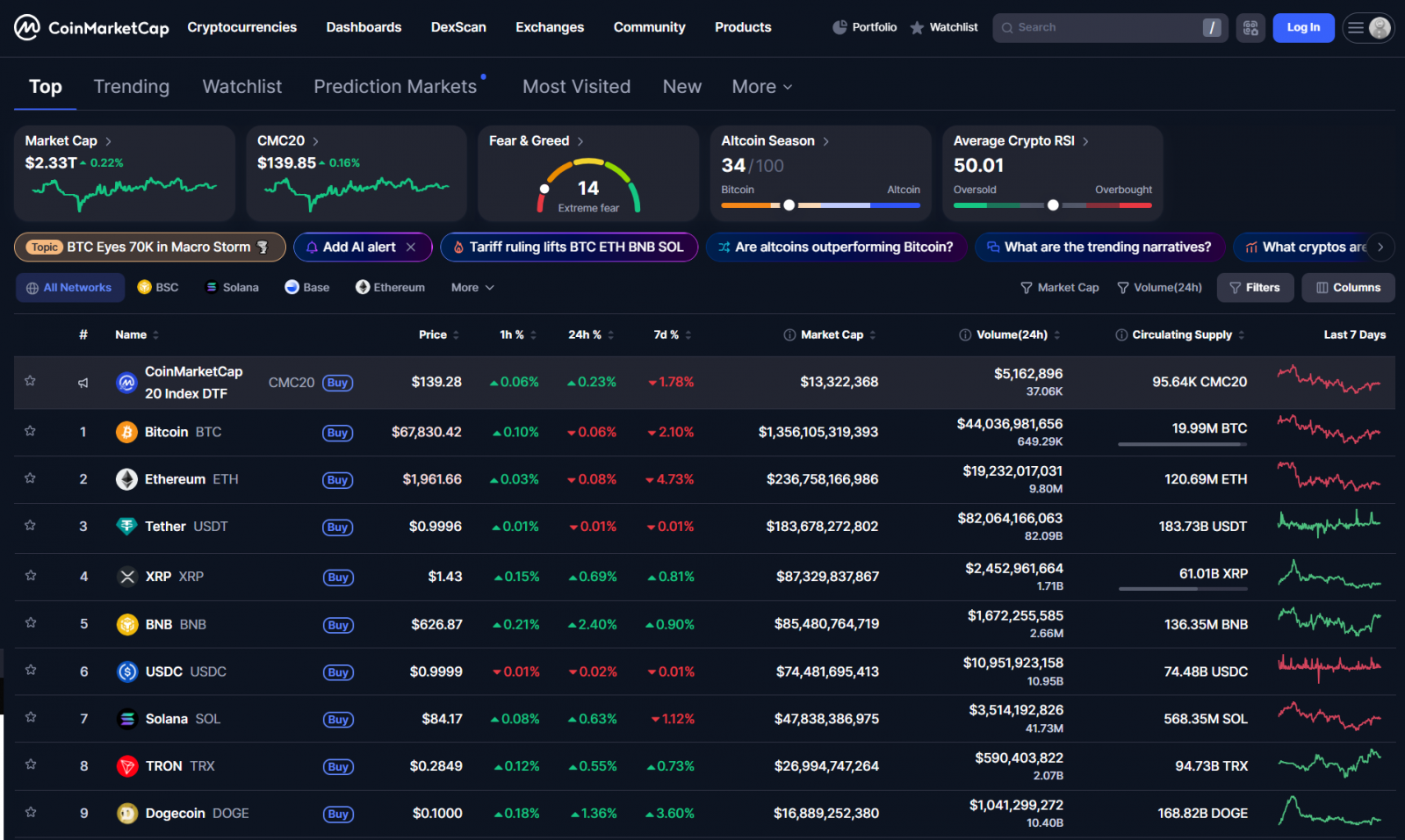Click the Solana network filter icon
This screenshot has width=1405, height=840.
click(x=211, y=287)
